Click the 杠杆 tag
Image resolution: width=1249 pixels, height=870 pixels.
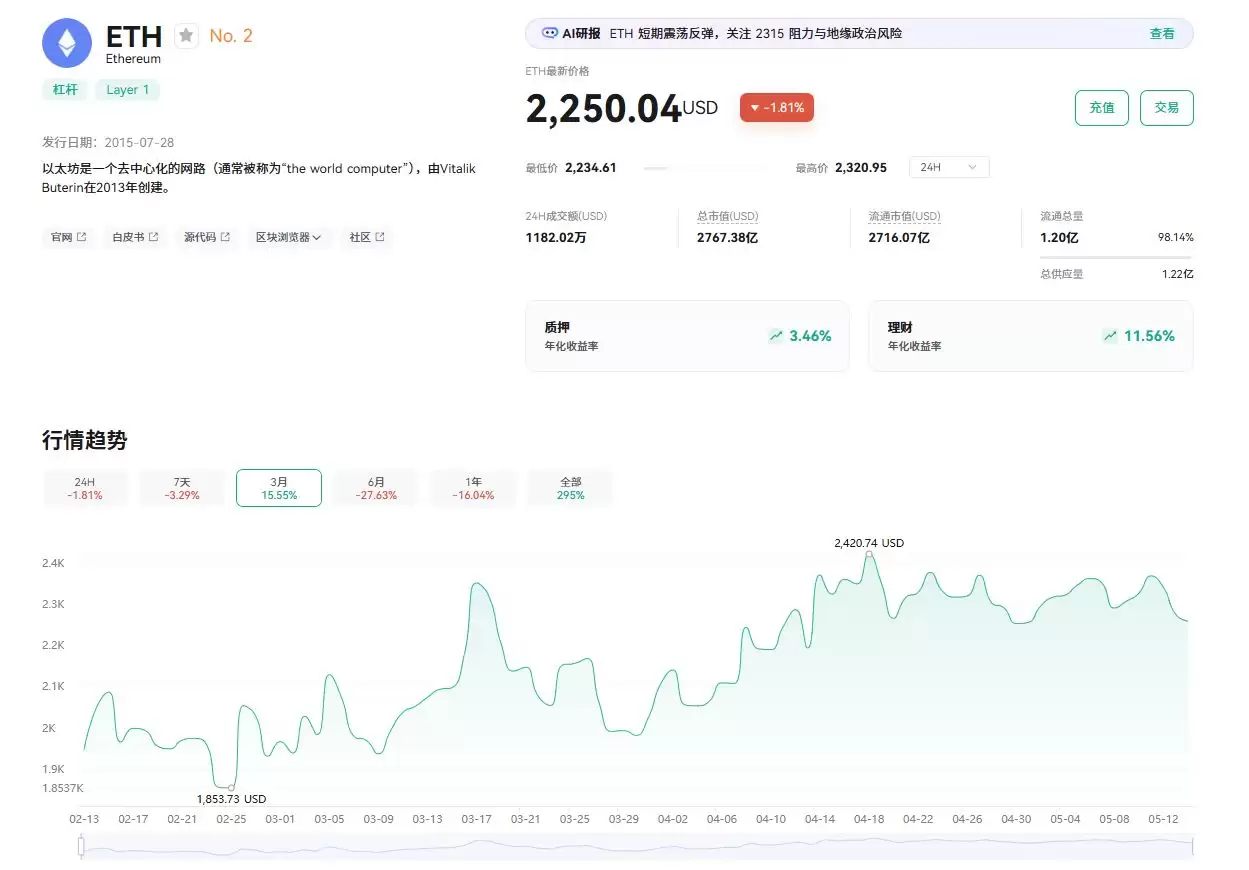(65, 89)
